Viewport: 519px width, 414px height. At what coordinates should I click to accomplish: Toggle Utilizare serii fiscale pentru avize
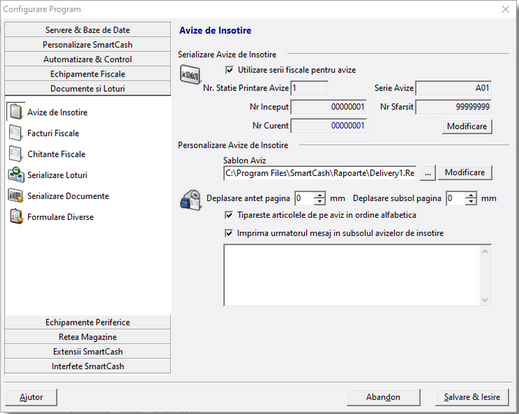click(x=229, y=70)
